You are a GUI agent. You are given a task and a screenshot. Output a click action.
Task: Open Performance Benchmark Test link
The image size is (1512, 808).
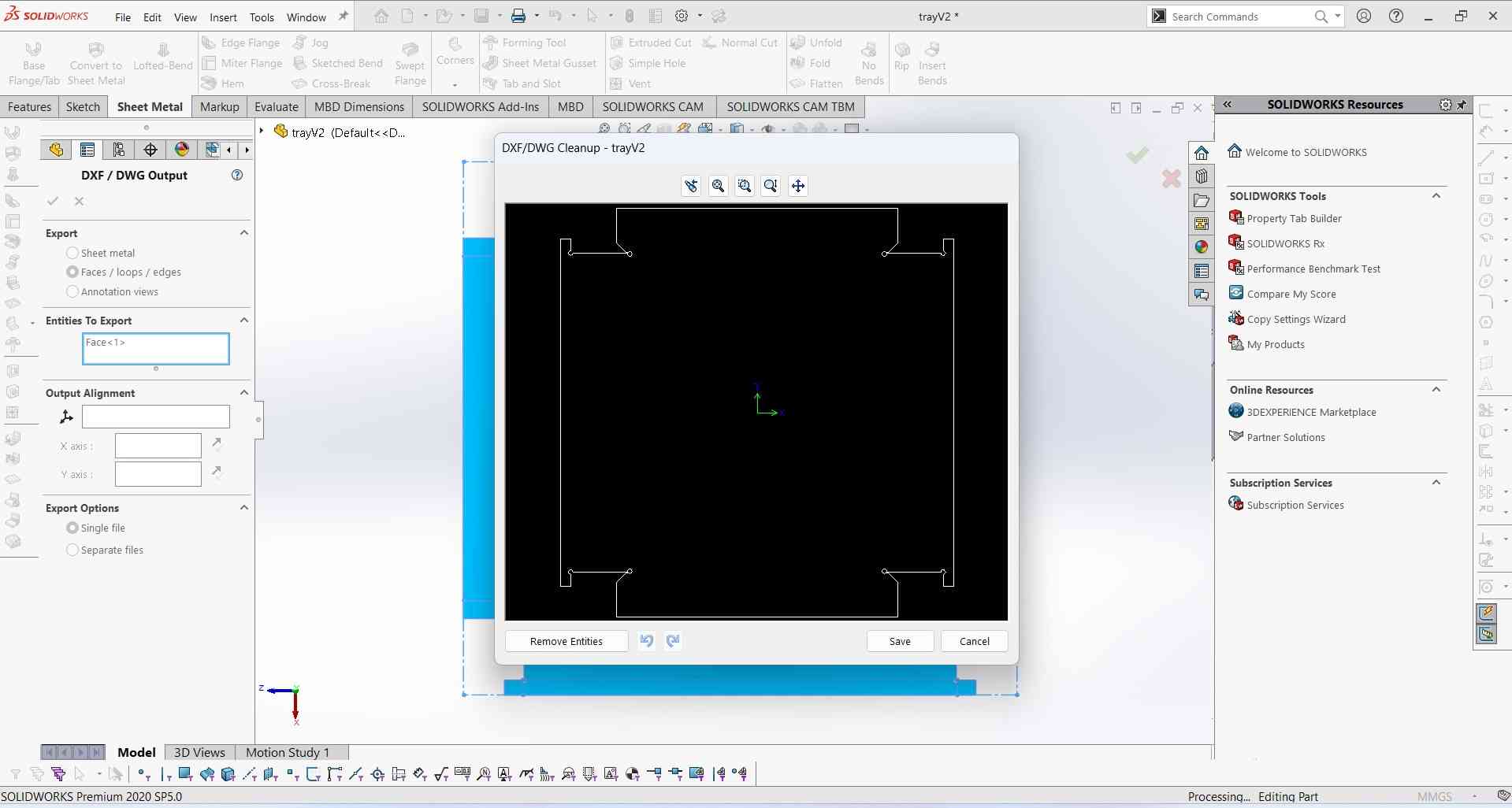(x=1313, y=269)
